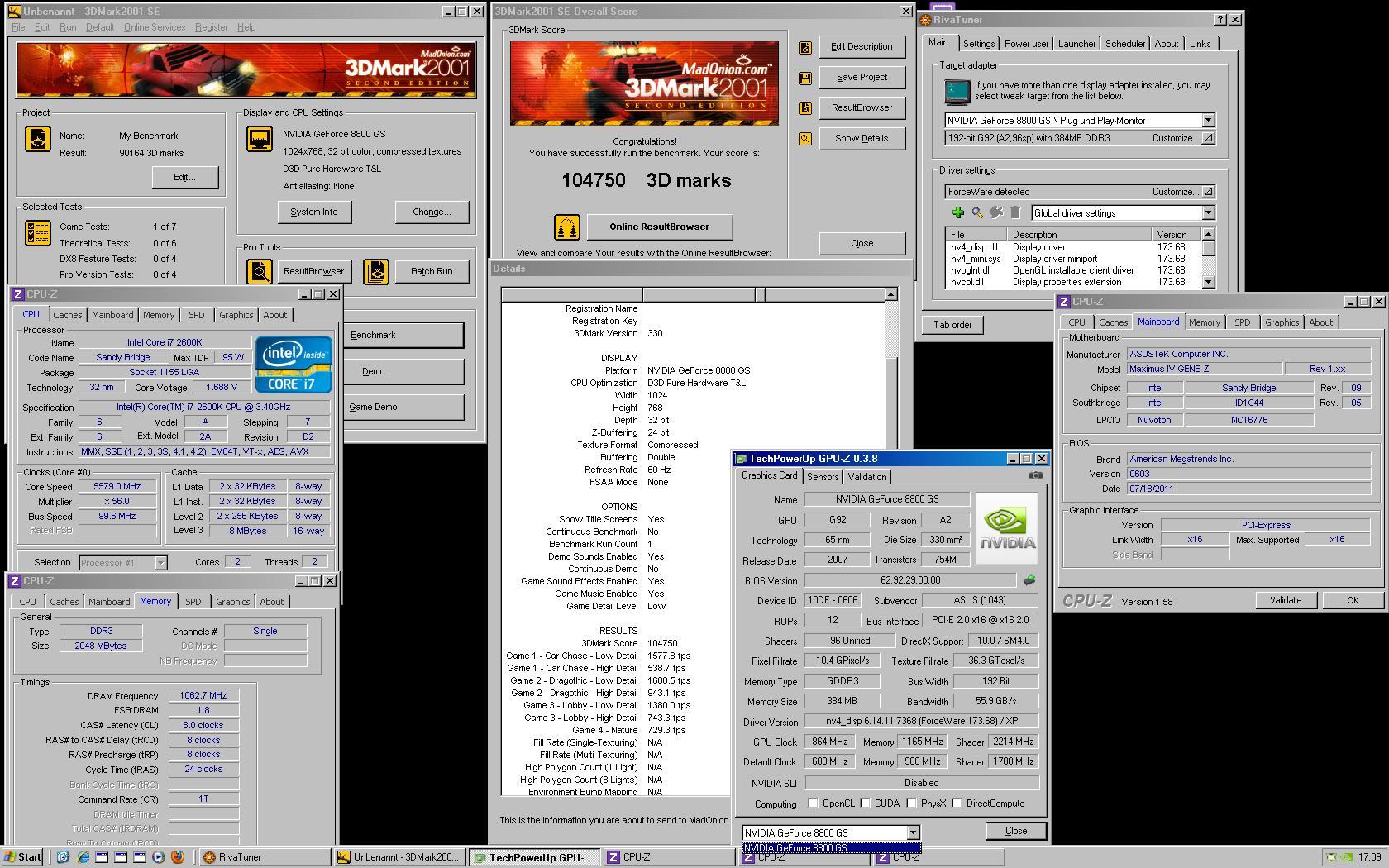Click the Show Details button

pos(862,138)
